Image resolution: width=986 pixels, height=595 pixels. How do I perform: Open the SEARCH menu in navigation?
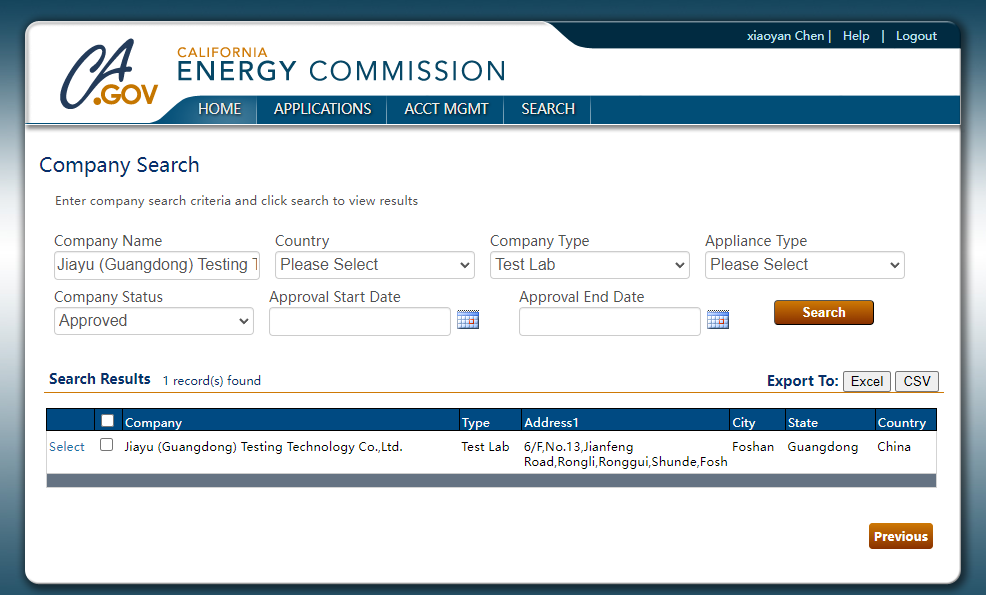[x=548, y=109]
